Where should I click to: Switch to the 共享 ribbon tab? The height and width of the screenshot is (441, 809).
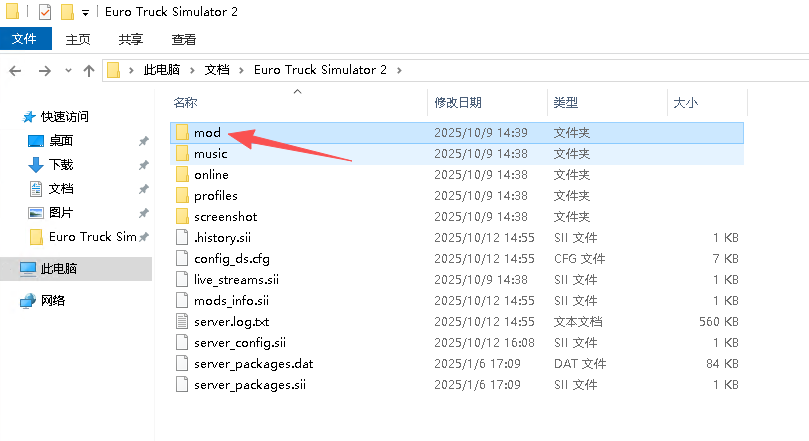pos(130,39)
